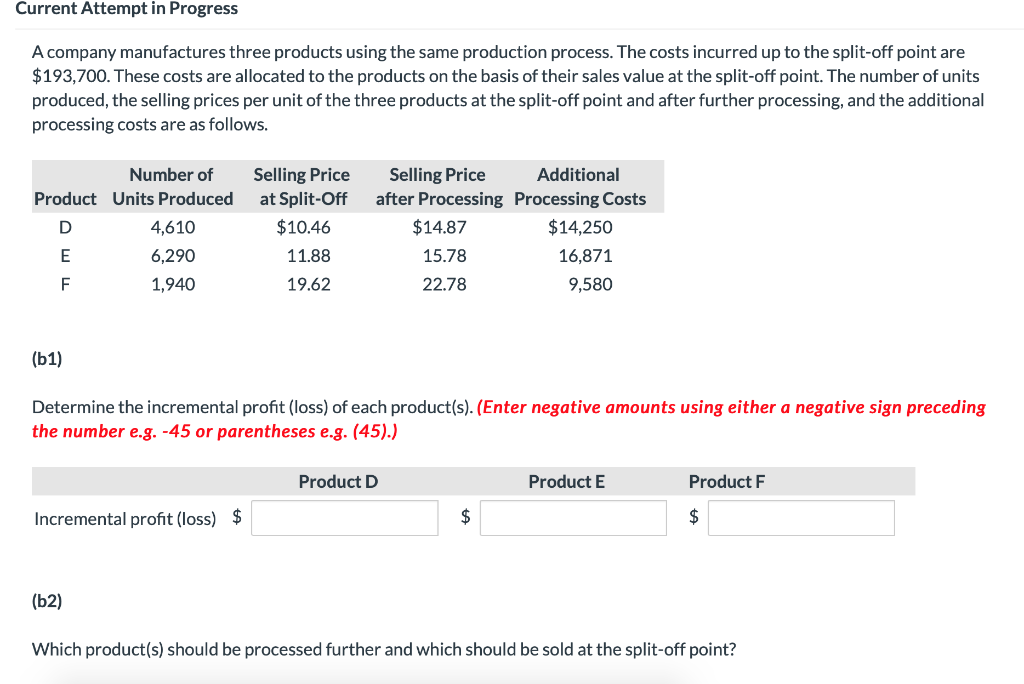Click the (b1) section label

pyautogui.click(x=44, y=358)
